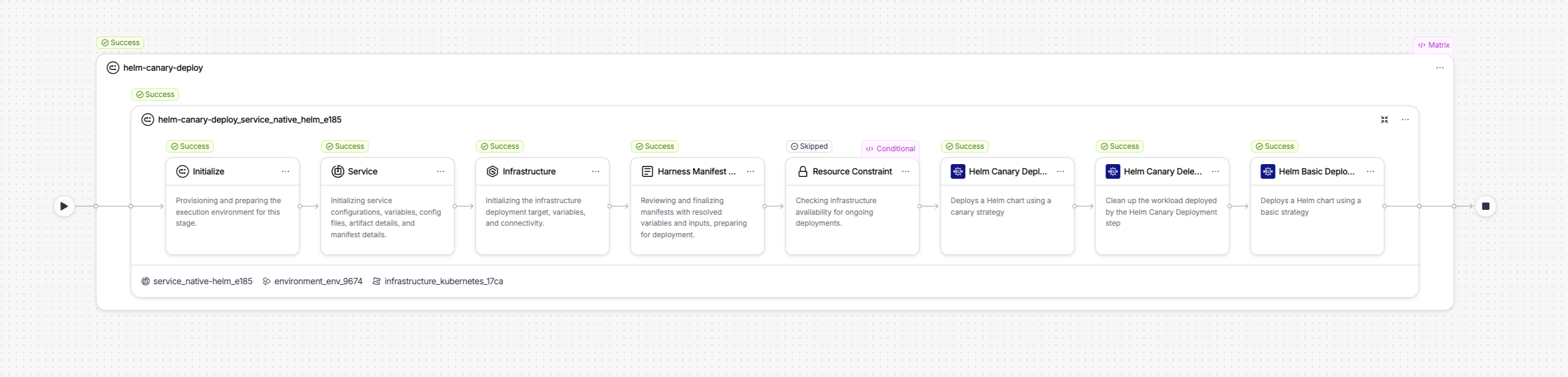This screenshot has height=377, width=1568.
Task: Click the Infrastructure step icon
Action: tap(492, 171)
